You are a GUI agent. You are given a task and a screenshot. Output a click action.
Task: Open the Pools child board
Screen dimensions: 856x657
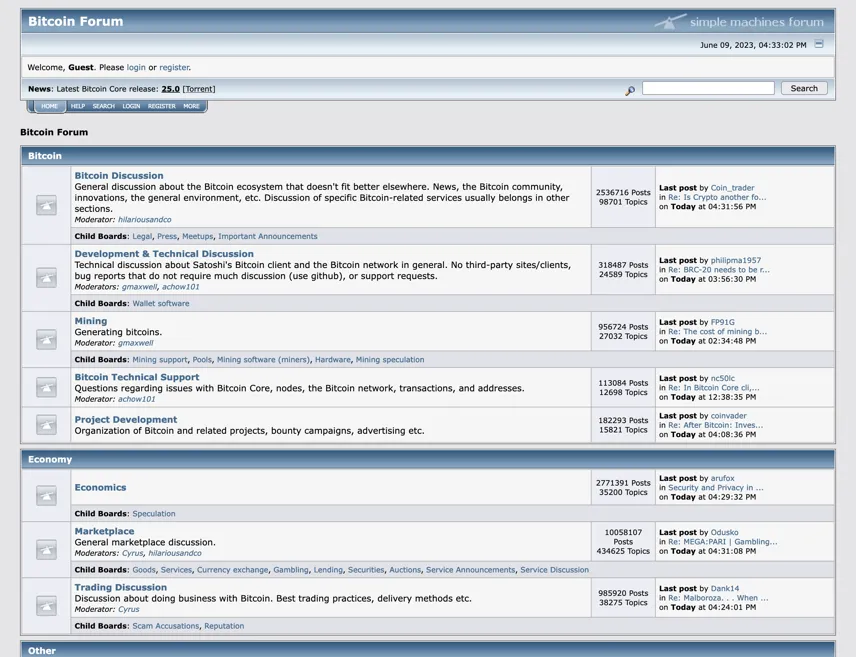pos(202,359)
